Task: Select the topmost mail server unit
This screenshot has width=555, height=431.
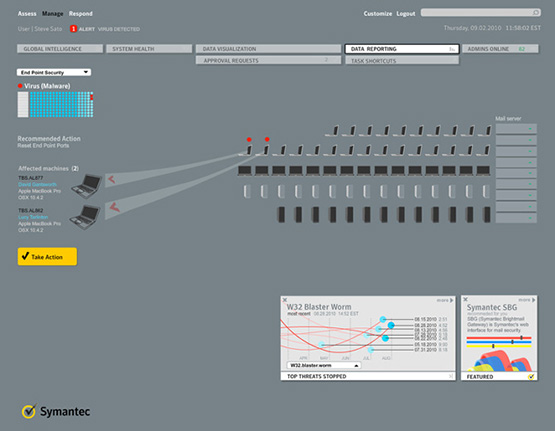Action: tap(516, 129)
